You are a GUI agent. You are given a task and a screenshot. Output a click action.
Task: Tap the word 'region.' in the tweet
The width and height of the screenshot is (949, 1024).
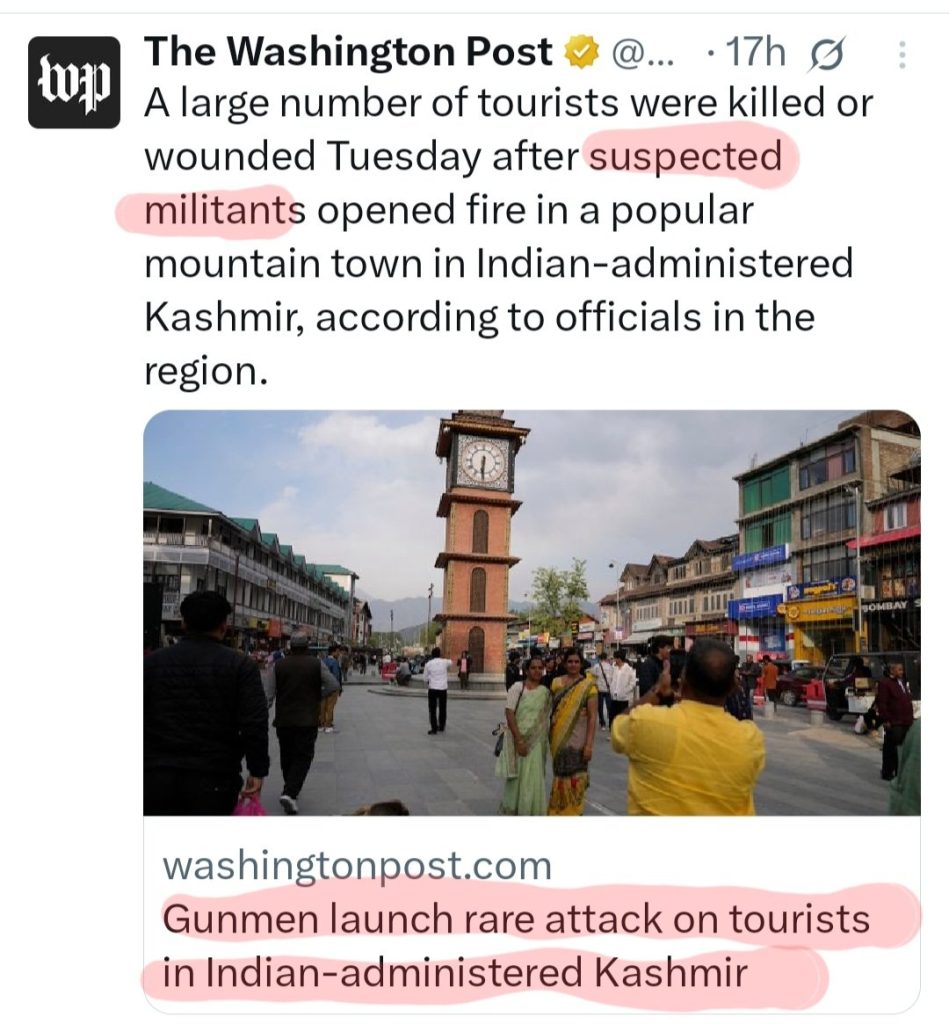(206, 370)
